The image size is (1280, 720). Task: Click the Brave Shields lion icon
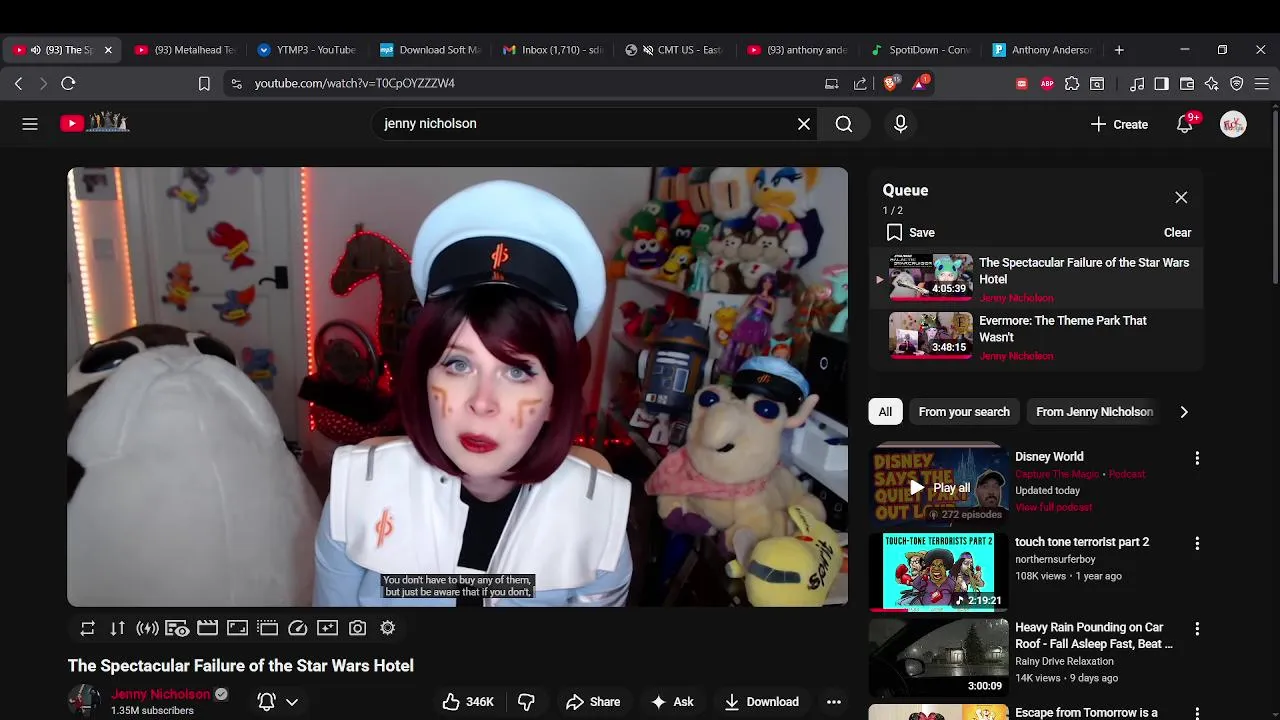tap(890, 84)
